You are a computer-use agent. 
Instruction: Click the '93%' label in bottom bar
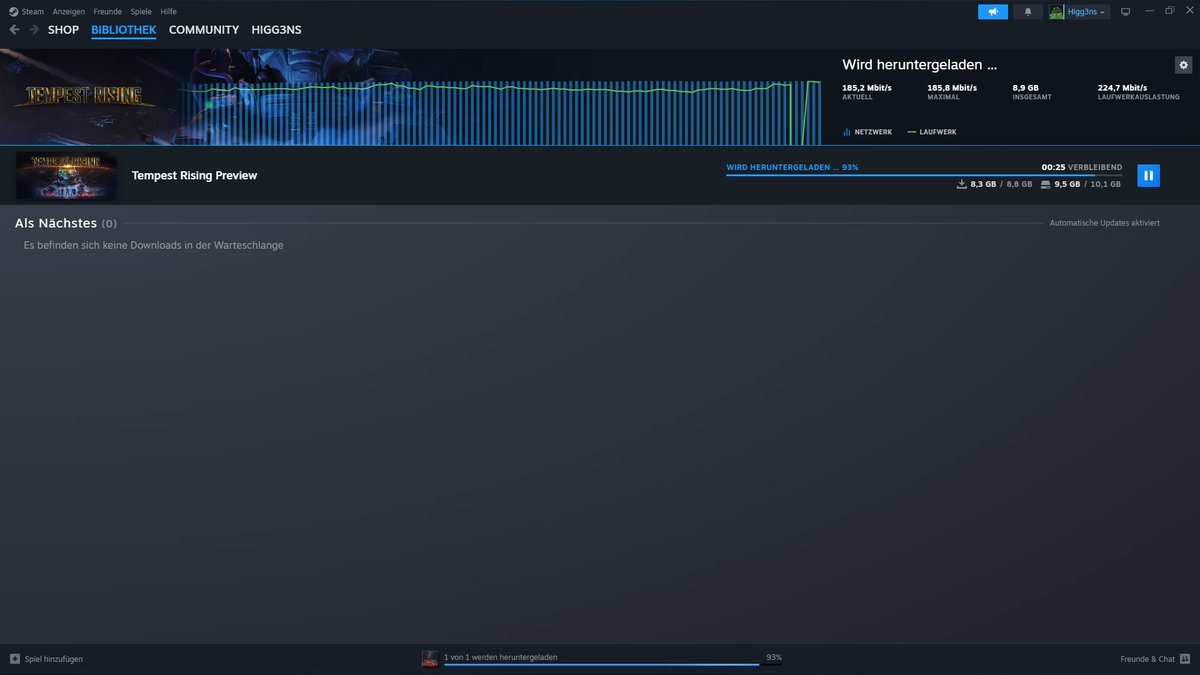tap(774, 657)
